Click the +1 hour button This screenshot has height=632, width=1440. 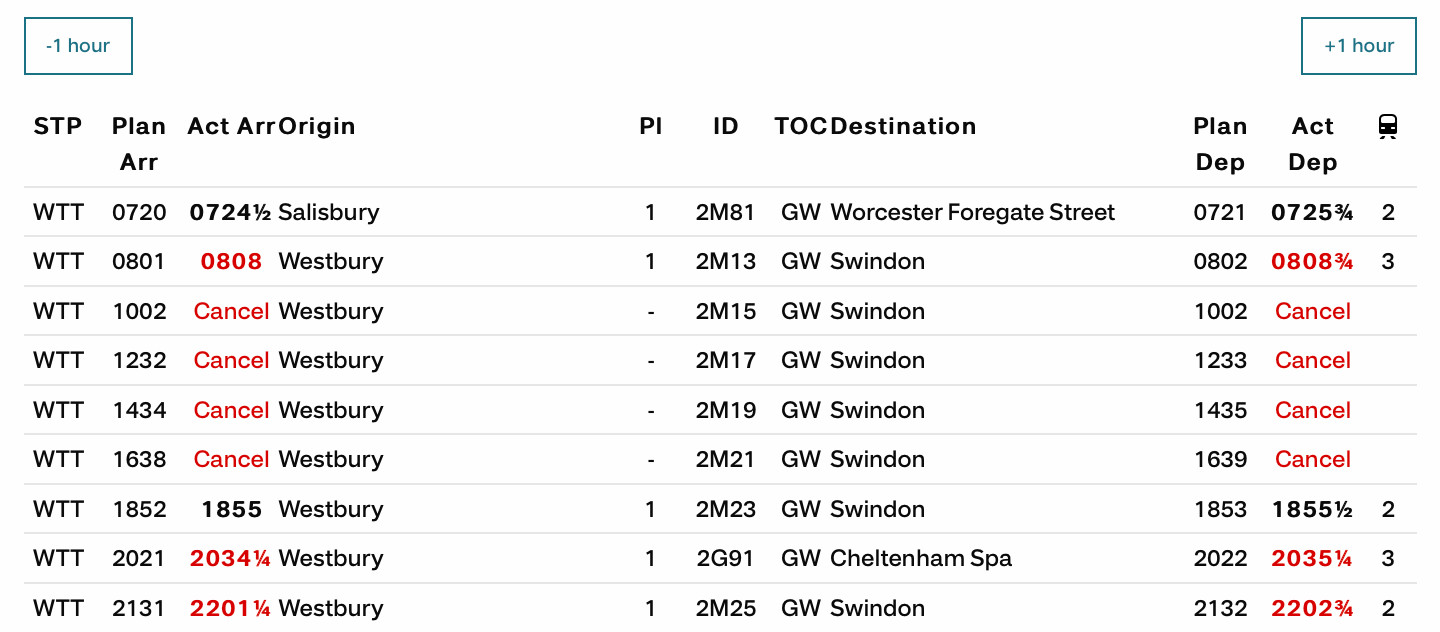(x=1358, y=46)
